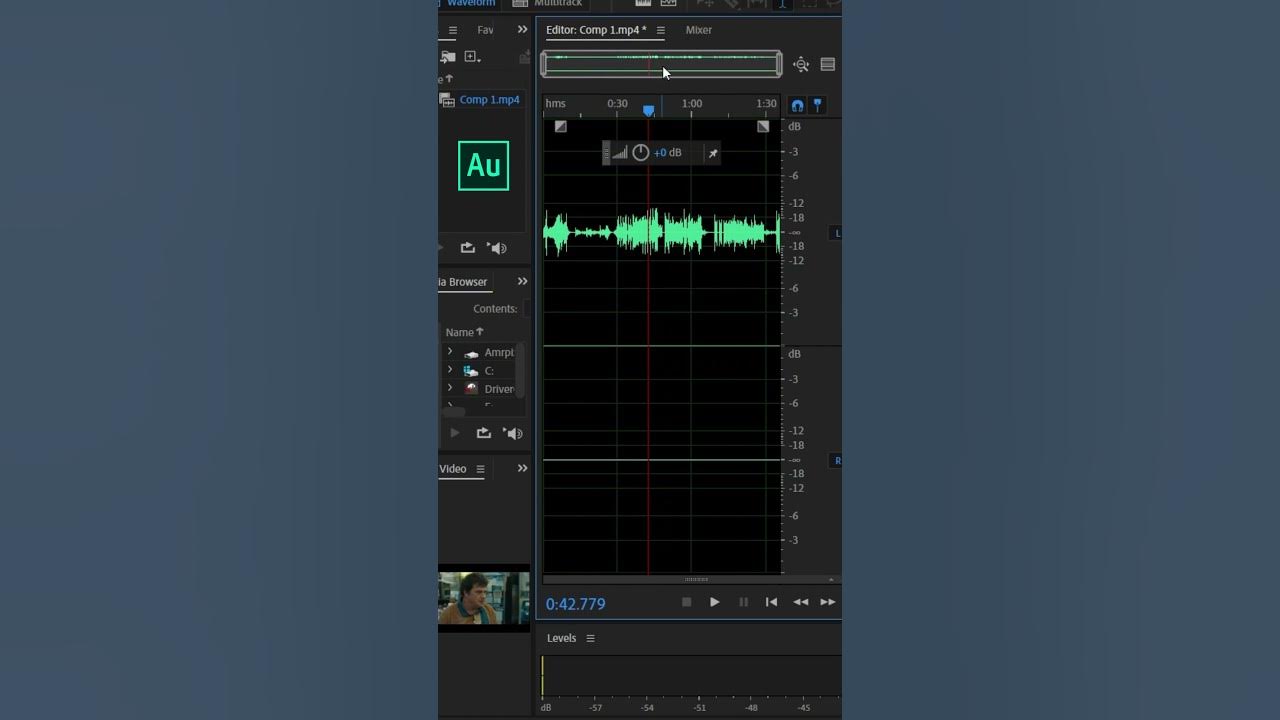Select Comp 1.mp4 in Files panel
Screen dimensions: 1280x720
click(490, 100)
